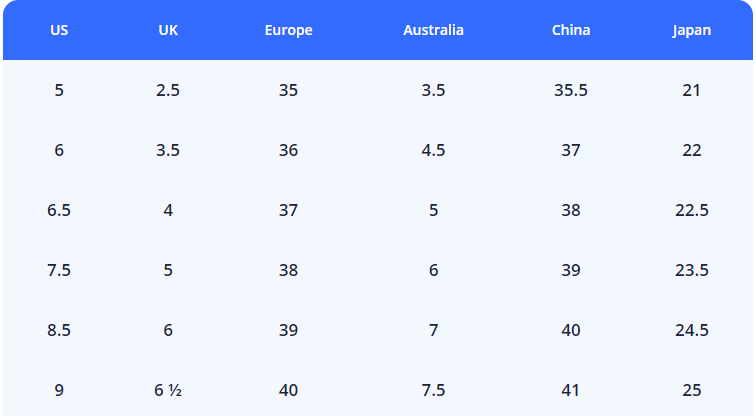The height and width of the screenshot is (416, 756).
Task: Click the US column header
Action: [59, 30]
